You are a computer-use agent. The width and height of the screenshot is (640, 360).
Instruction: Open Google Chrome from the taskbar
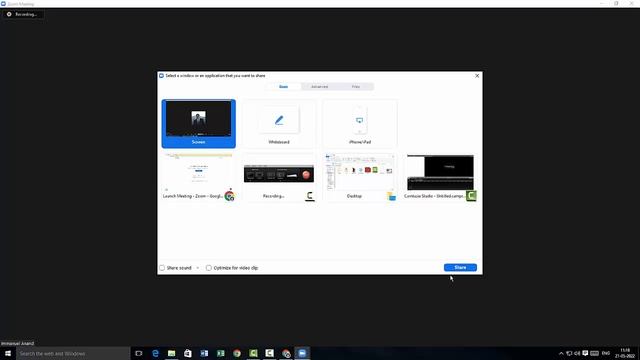coord(237,353)
